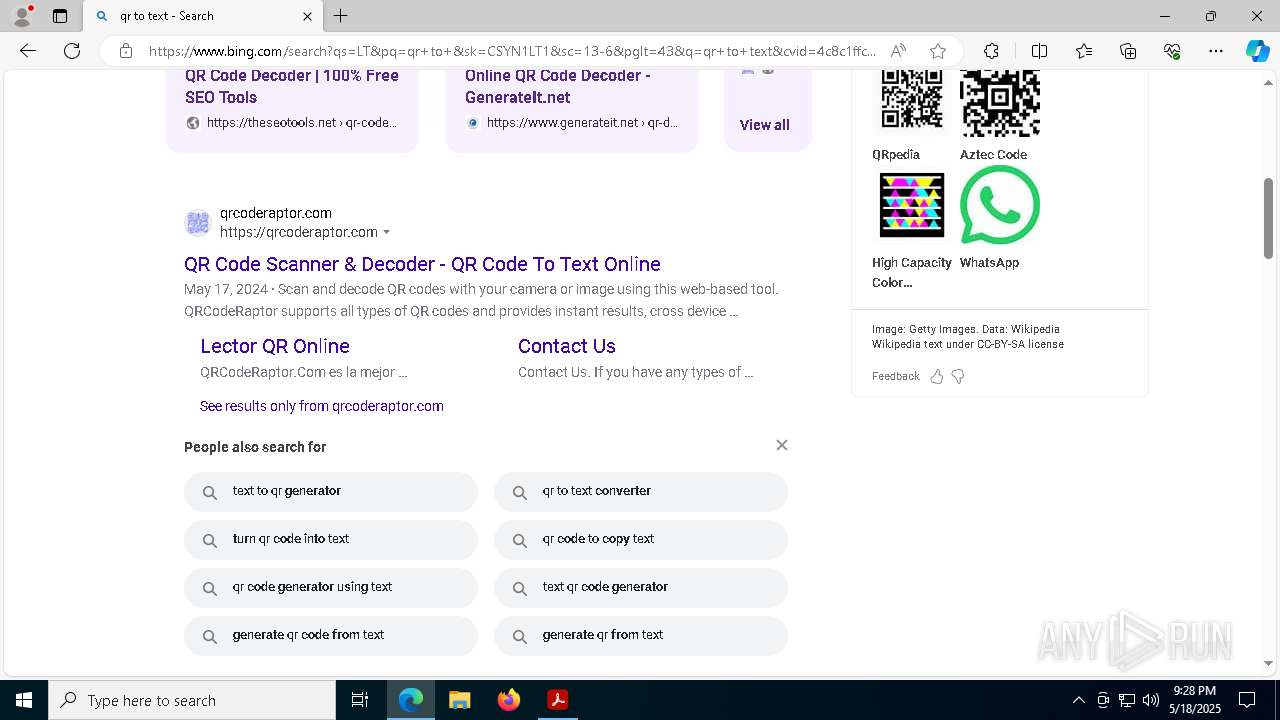Image resolution: width=1280 pixels, height=720 pixels.
Task: Open network status in system tray
Action: (x=1127, y=700)
